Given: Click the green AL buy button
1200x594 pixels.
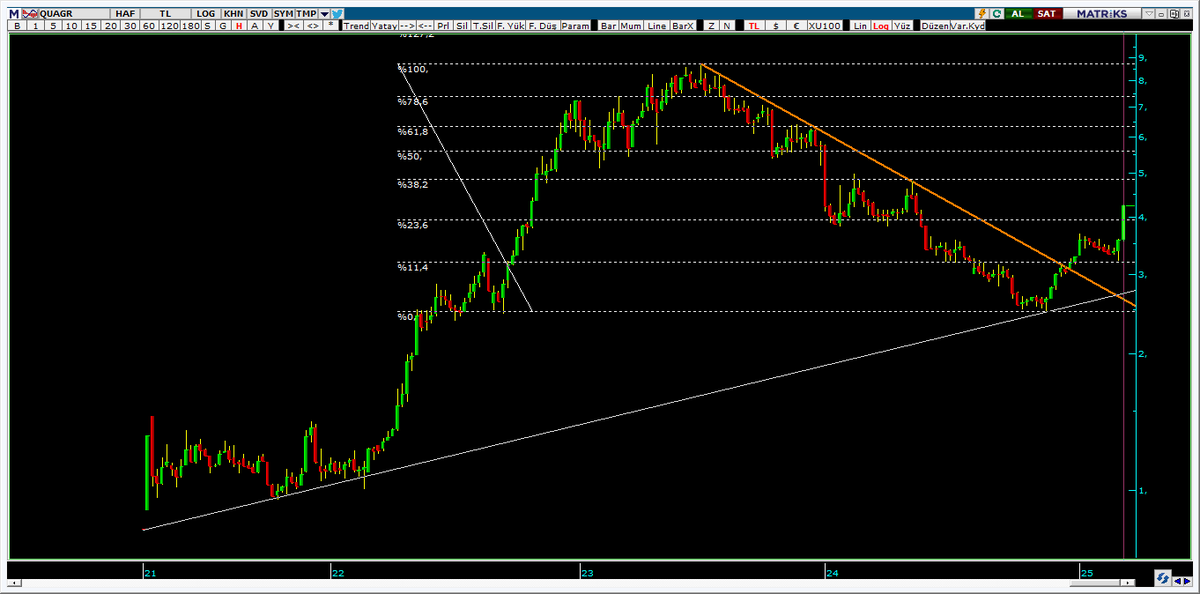Looking at the screenshot, I should pyautogui.click(x=1018, y=14).
